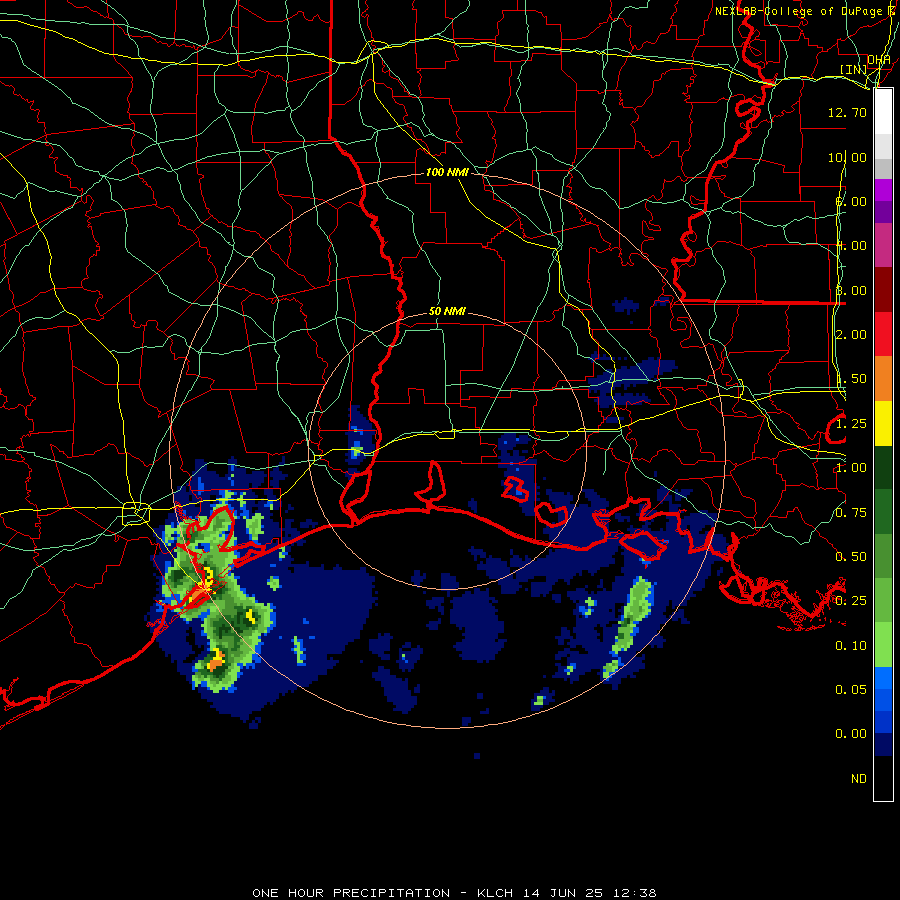Click the 0.00 legend value

tap(851, 734)
